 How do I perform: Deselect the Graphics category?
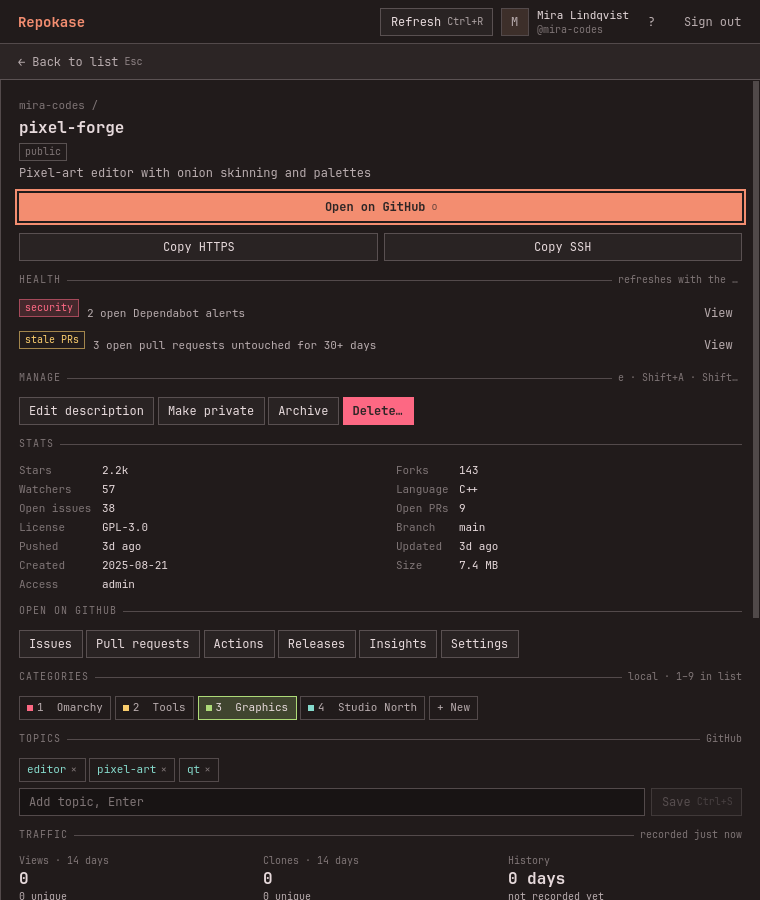point(247,708)
